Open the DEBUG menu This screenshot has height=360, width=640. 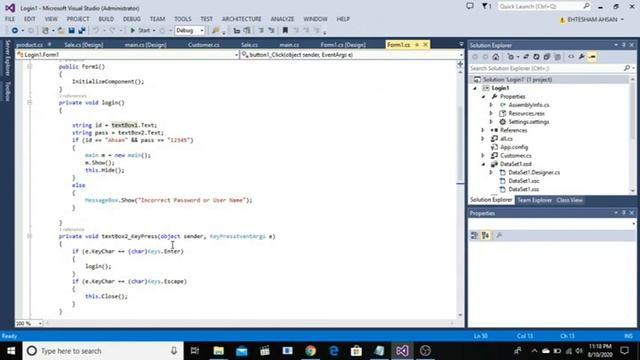tap(131, 19)
